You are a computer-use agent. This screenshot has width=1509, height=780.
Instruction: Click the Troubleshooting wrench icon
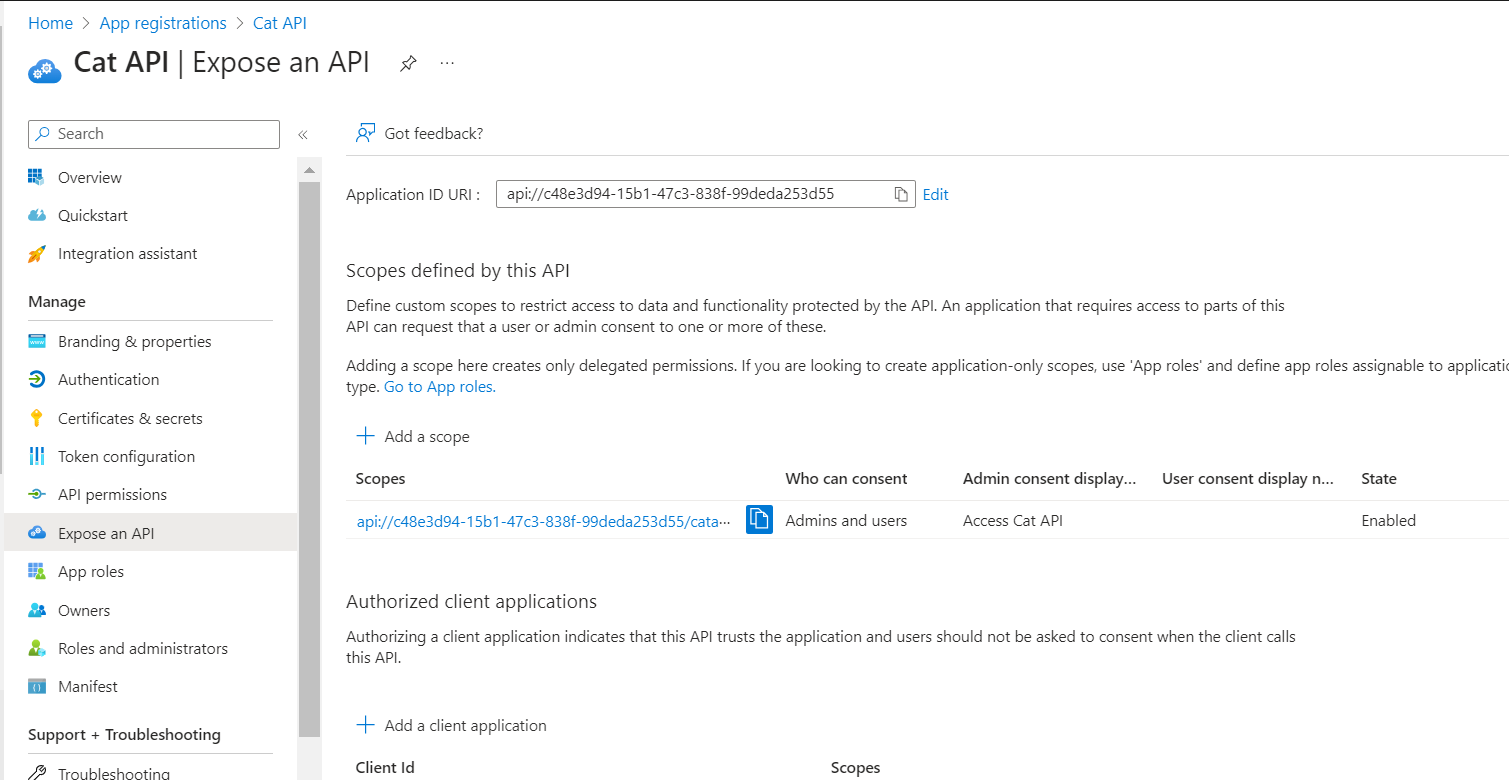[x=37, y=773]
